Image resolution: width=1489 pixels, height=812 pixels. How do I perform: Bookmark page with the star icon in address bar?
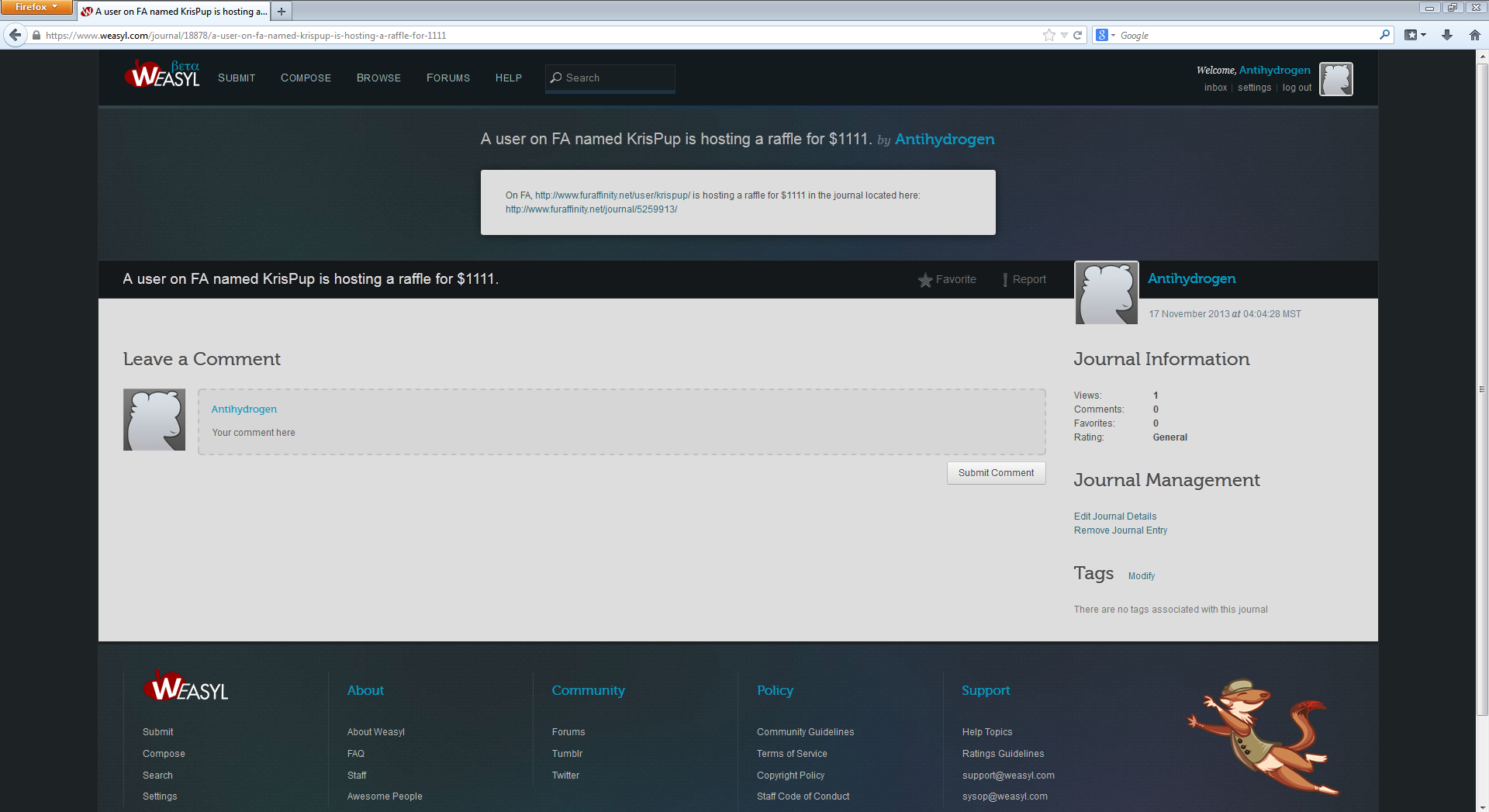pos(1049,35)
